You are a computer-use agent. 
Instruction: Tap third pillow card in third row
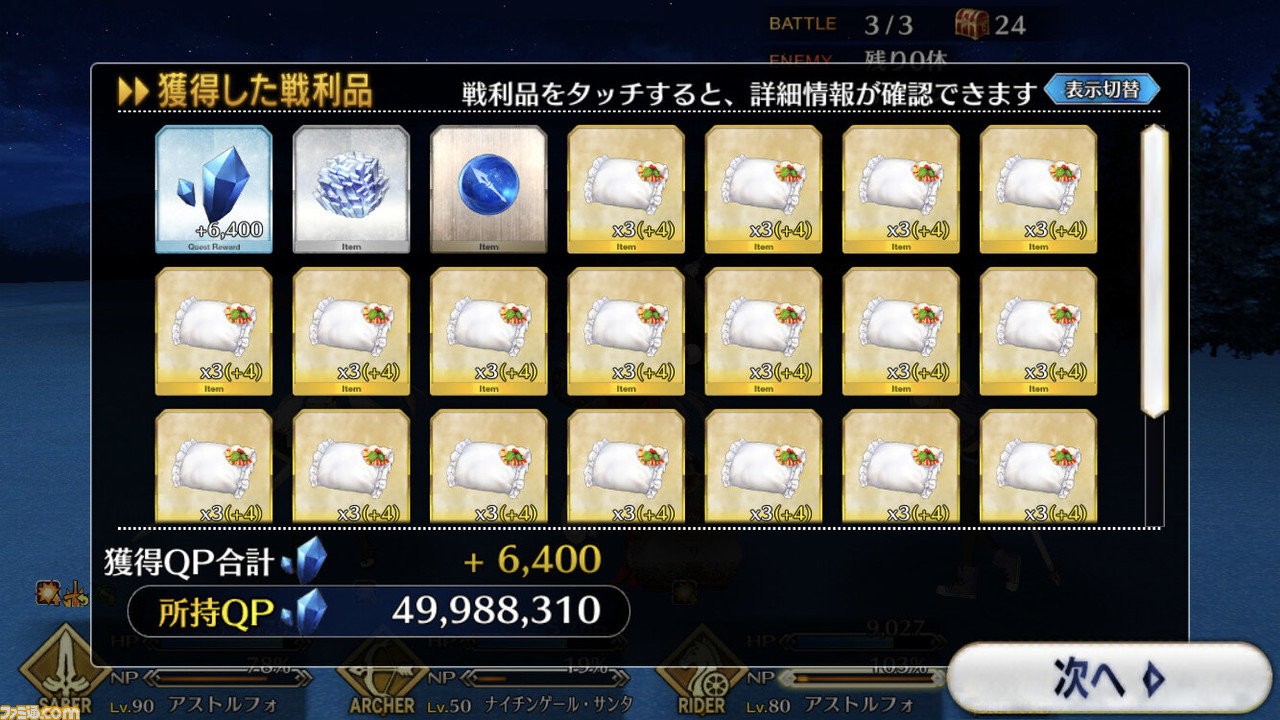pos(488,466)
